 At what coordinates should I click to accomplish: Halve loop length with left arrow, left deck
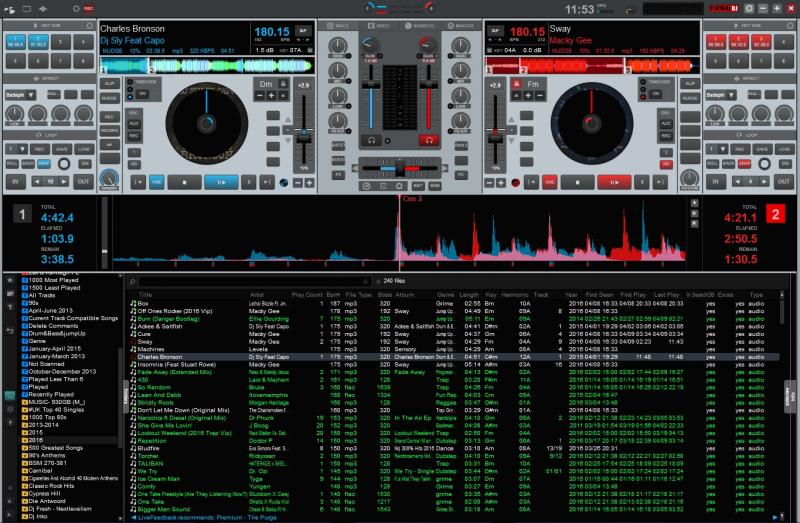(36, 182)
